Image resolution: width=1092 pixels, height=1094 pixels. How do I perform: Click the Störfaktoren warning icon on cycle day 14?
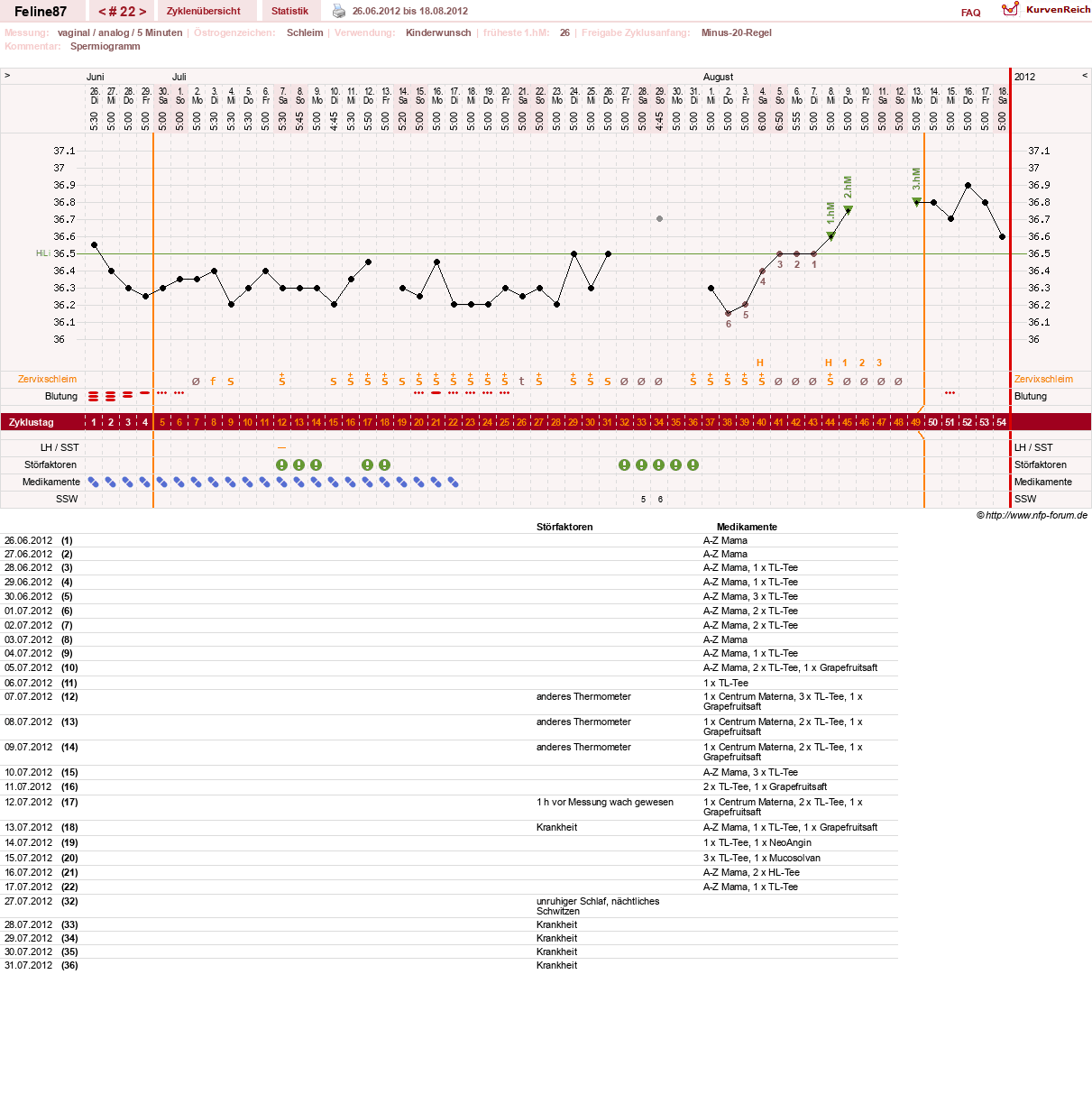coord(317,465)
